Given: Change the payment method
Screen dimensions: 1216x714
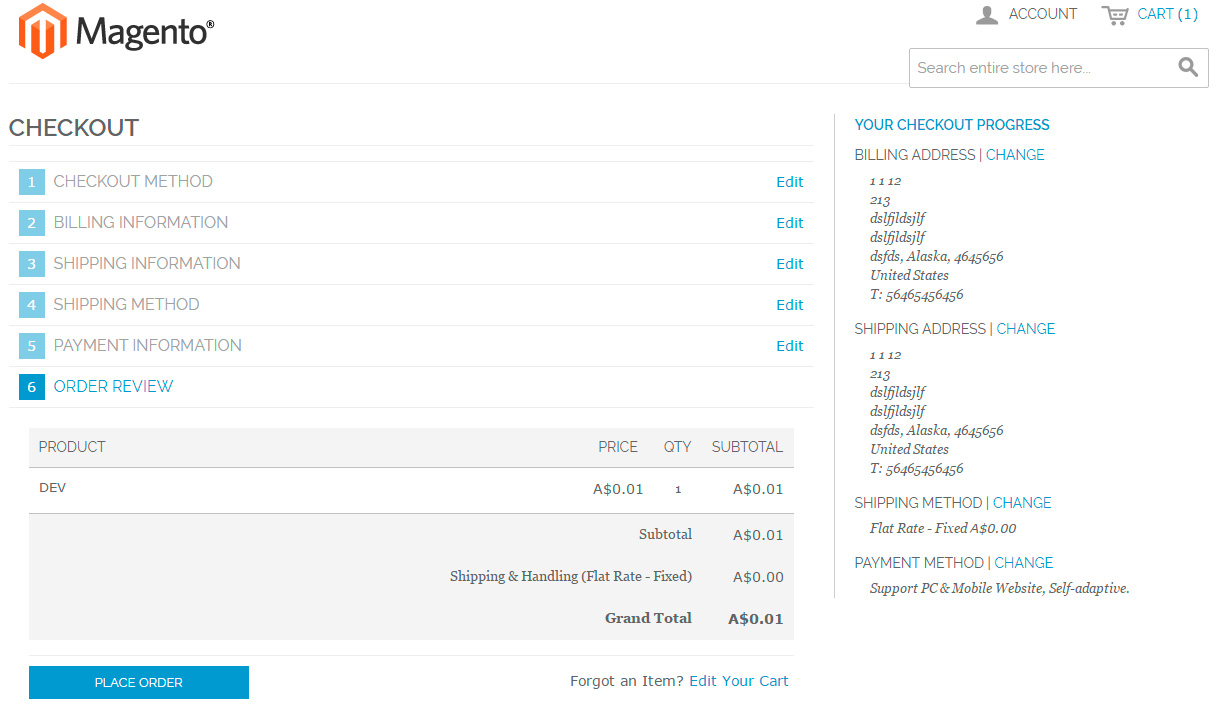Looking at the screenshot, I should [x=1024, y=563].
